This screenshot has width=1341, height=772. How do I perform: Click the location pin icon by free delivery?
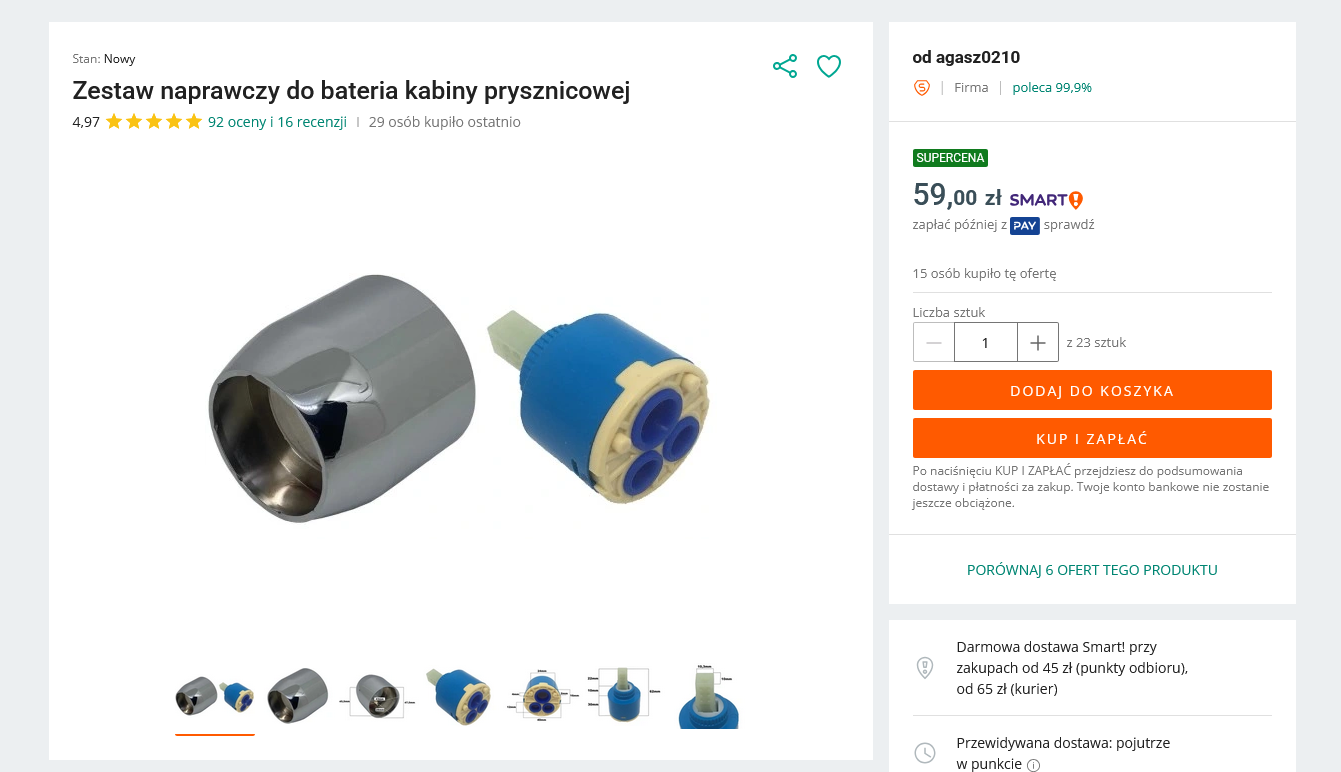click(x=925, y=668)
